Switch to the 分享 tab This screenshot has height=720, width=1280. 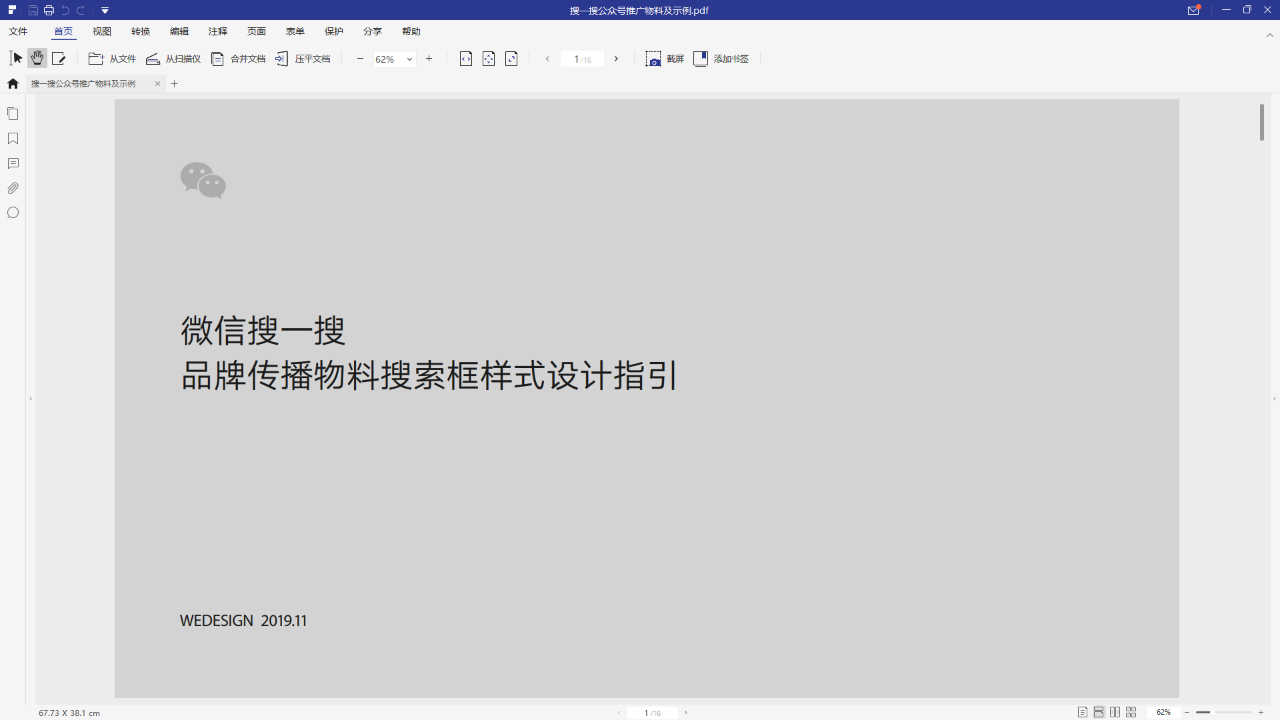pos(372,32)
